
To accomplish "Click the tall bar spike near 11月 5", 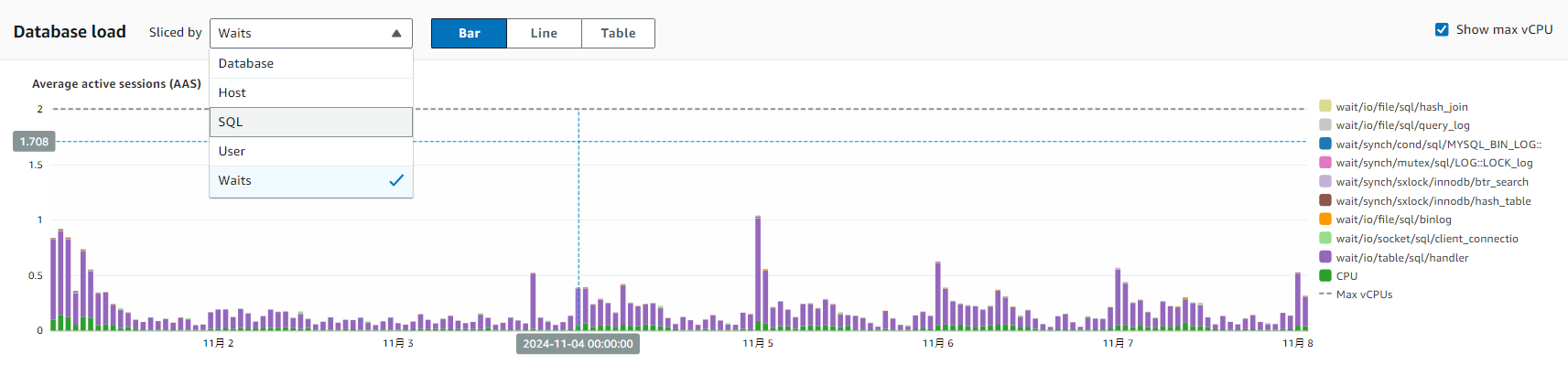I will (x=758, y=273).
